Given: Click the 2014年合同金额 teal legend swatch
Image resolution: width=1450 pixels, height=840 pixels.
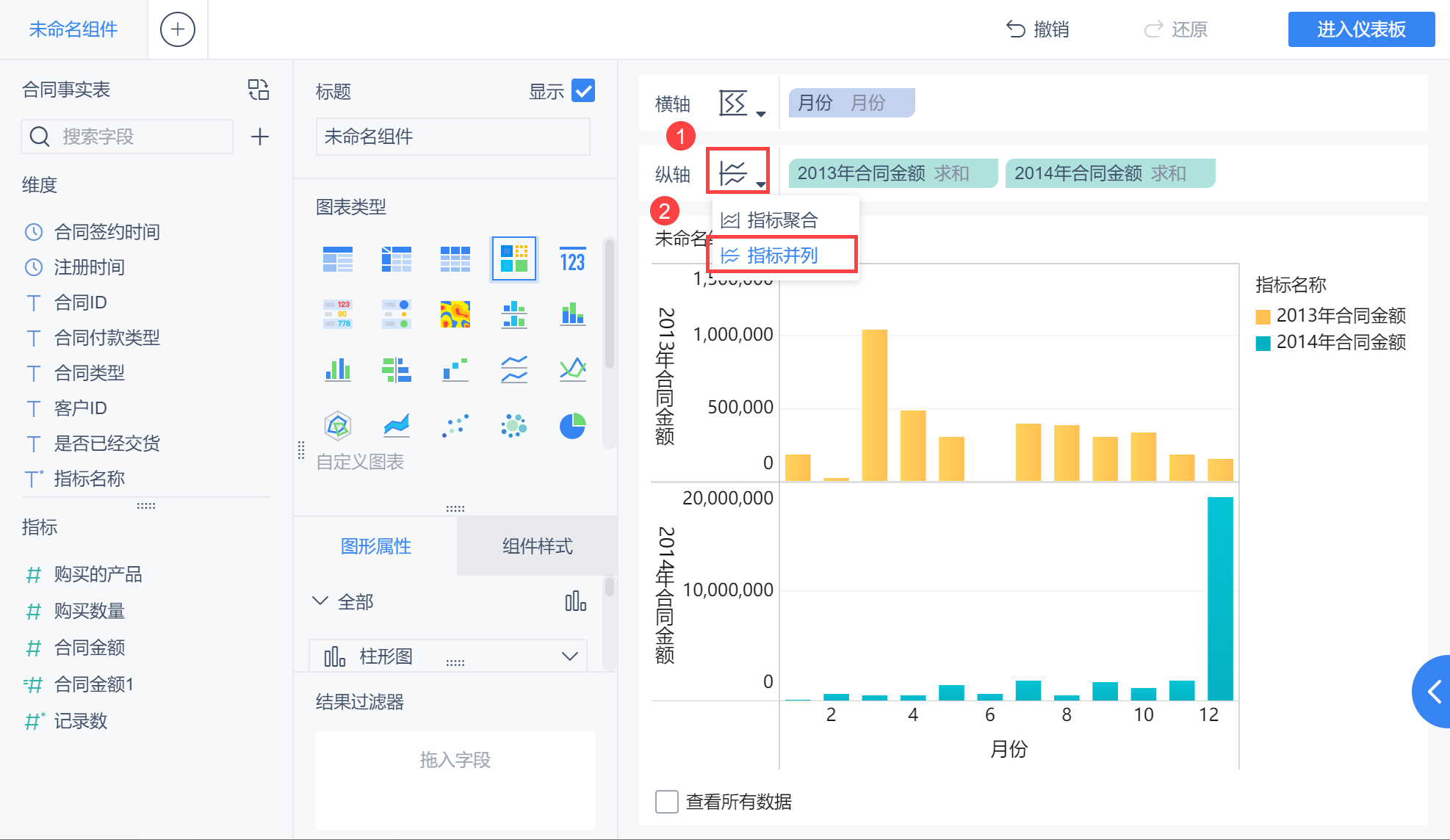Looking at the screenshot, I should 1263,343.
